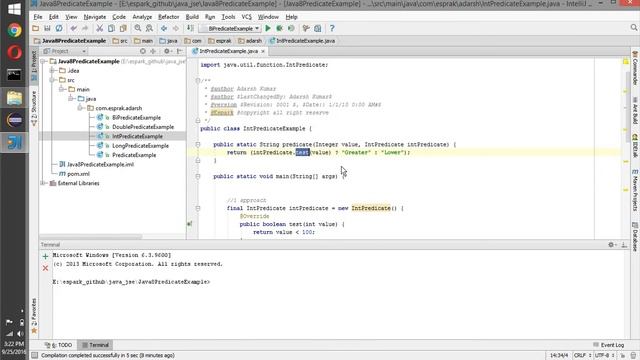Open Chrome from the Windows taskbar

[14, 31]
